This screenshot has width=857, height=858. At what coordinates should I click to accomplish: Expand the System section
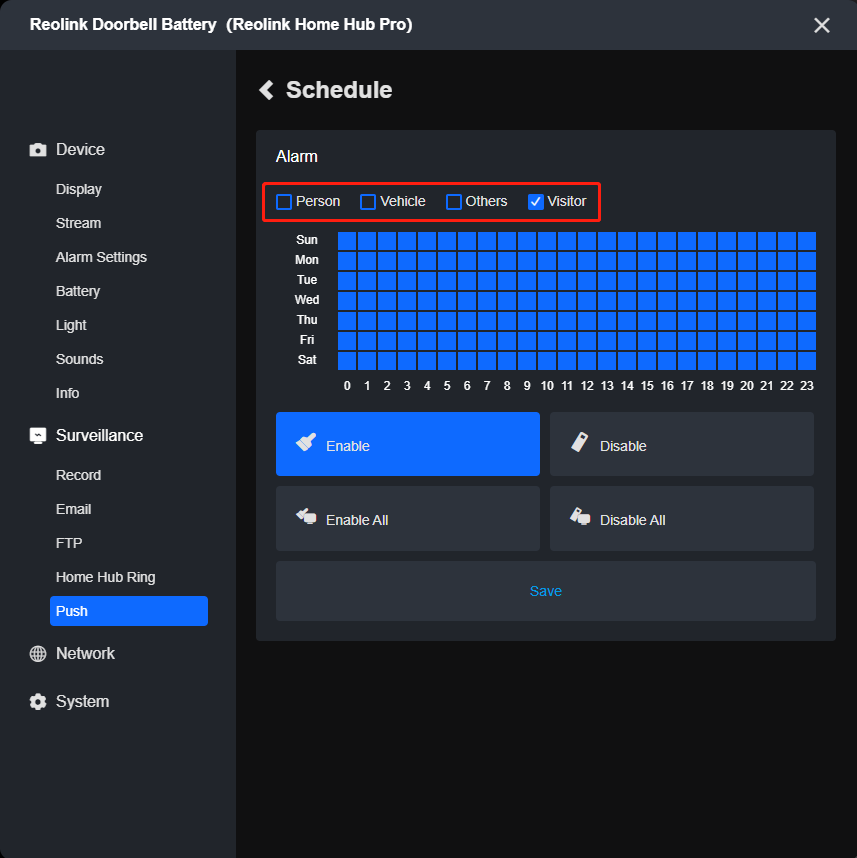coord(83,702)
